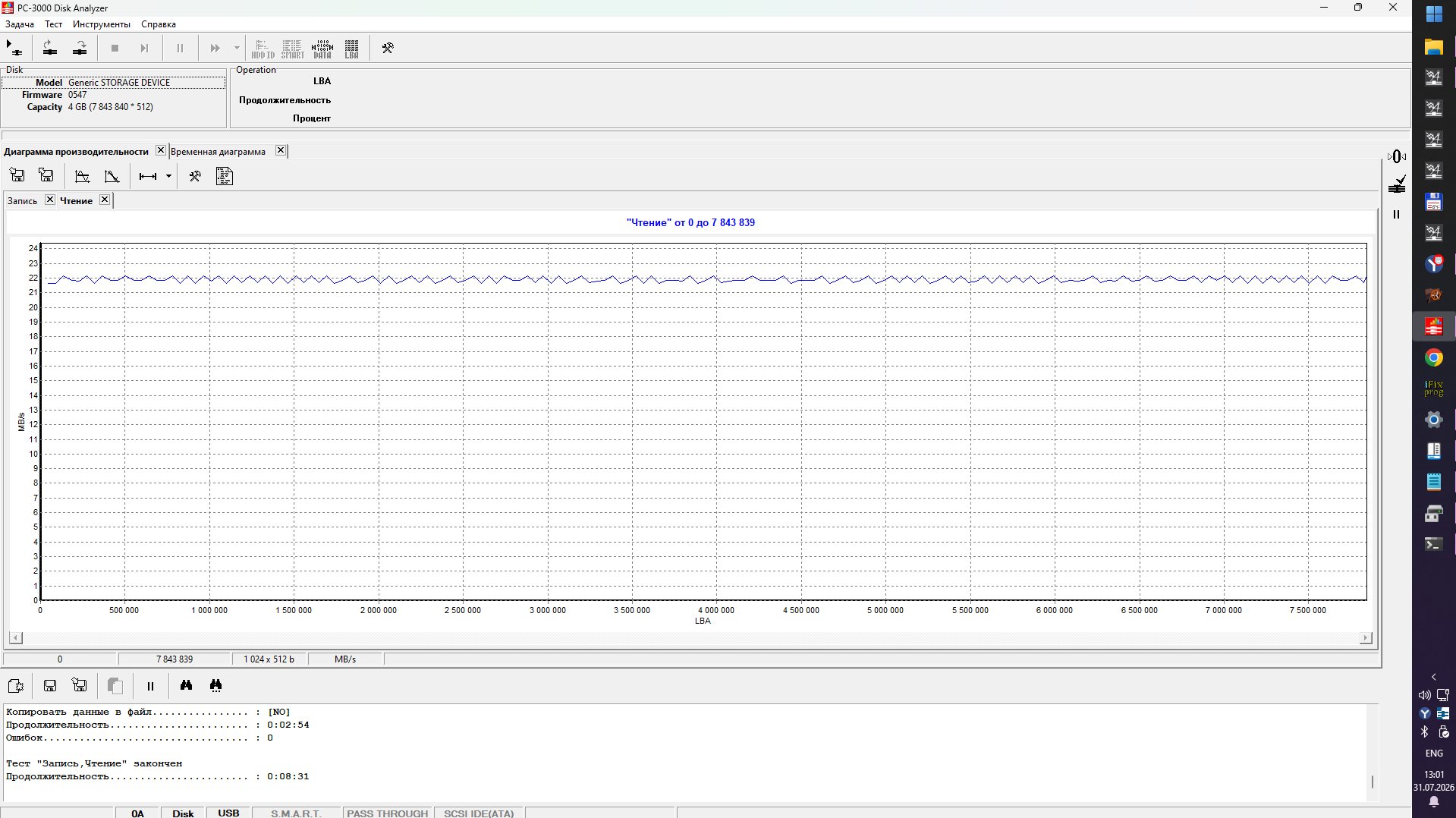This screenshot has height=818, width=1456.
Task: Click the PASS THROUGH status bar cell
Action: 388,813
